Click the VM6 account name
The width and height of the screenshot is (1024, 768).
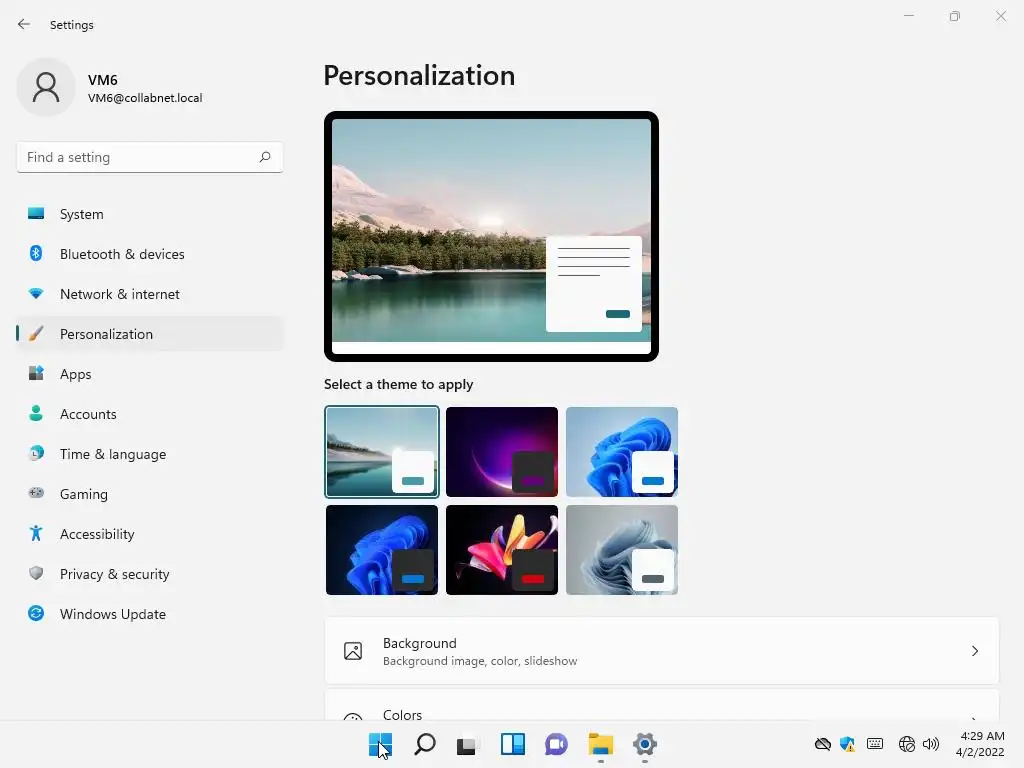tap(103, 80)
